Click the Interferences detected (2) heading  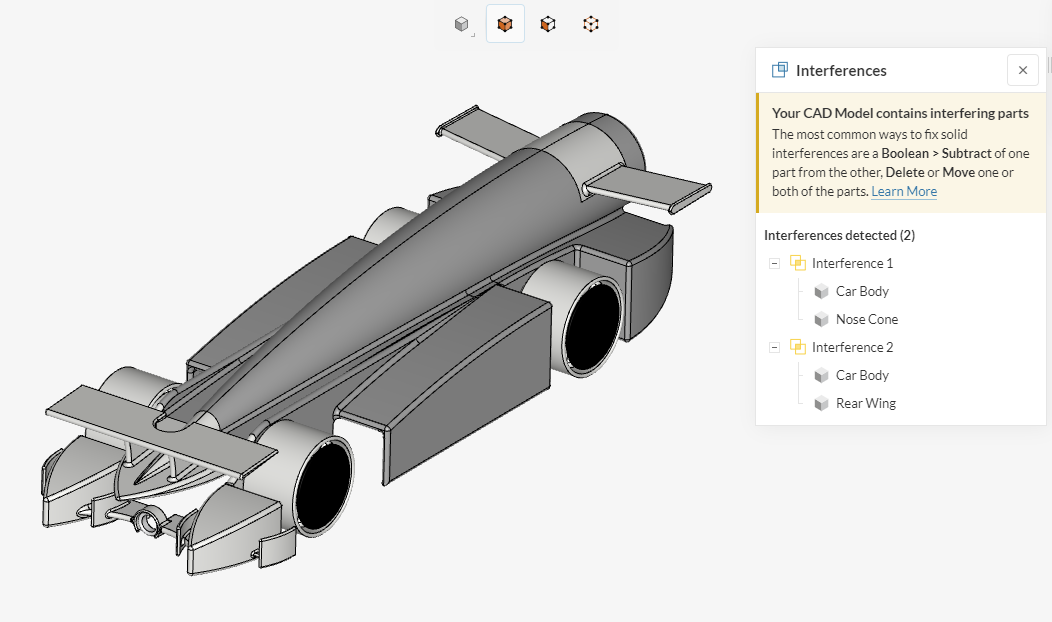point(839,235)
